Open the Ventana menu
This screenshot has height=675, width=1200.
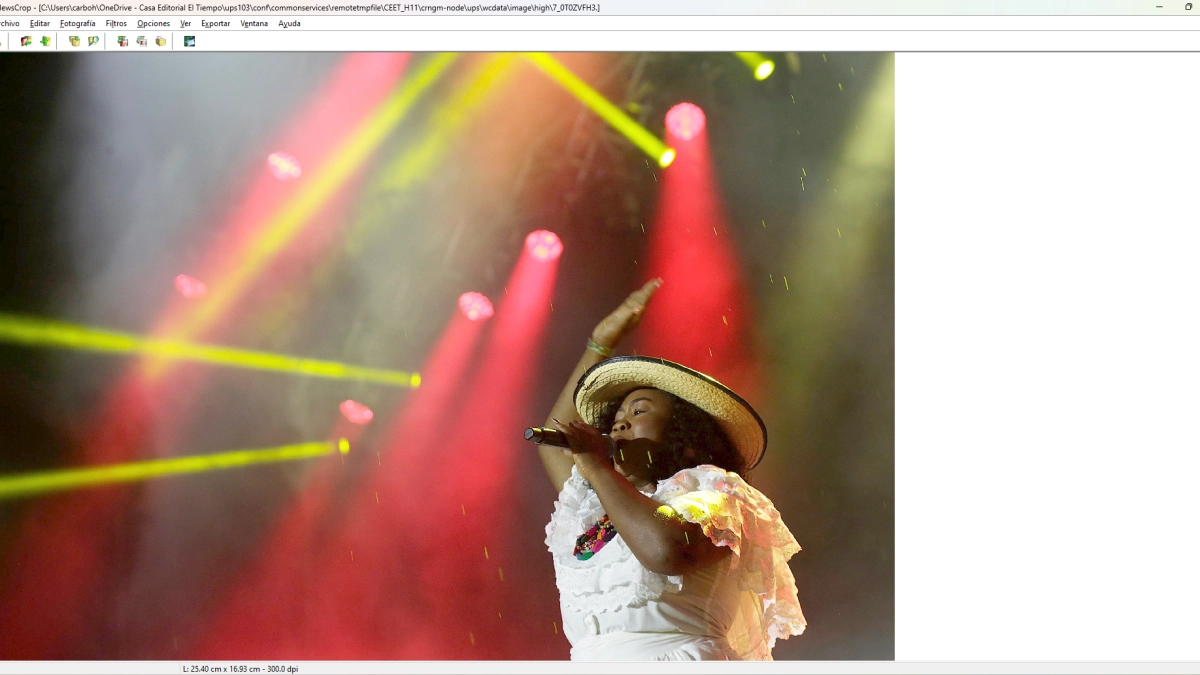[x=254, y=23]
